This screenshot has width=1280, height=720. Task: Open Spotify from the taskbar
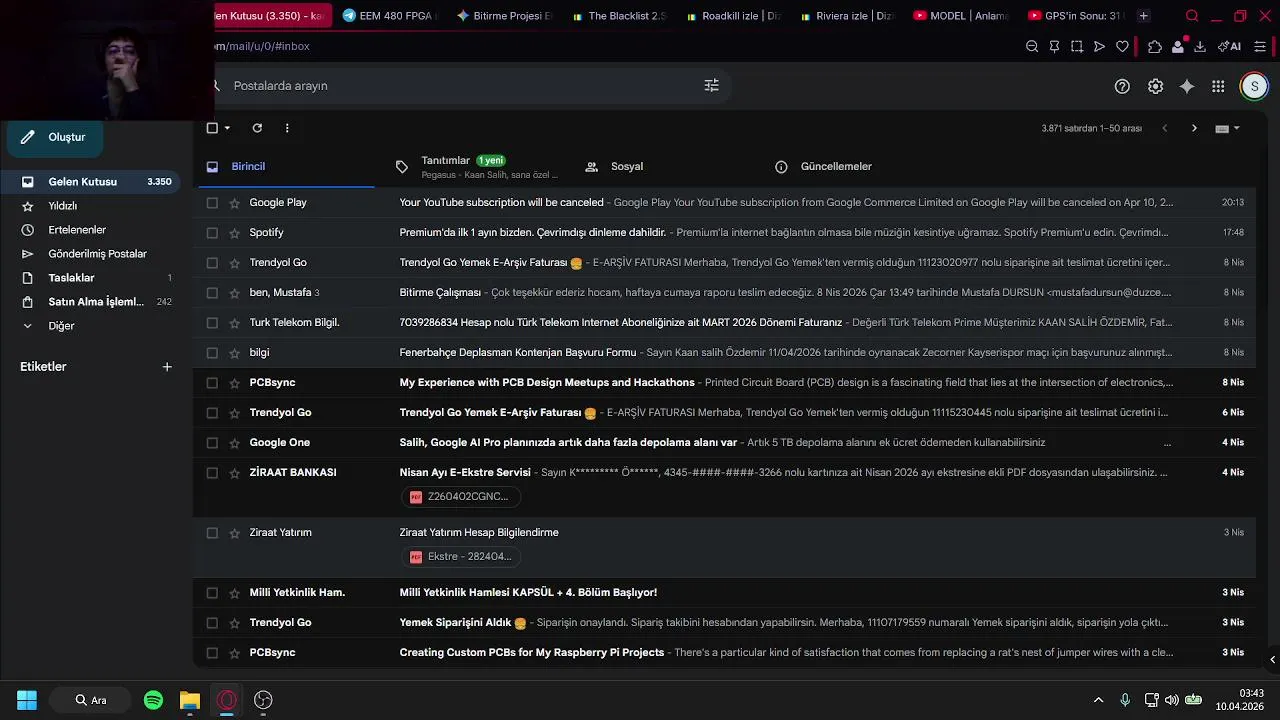[x=153, y=700]
